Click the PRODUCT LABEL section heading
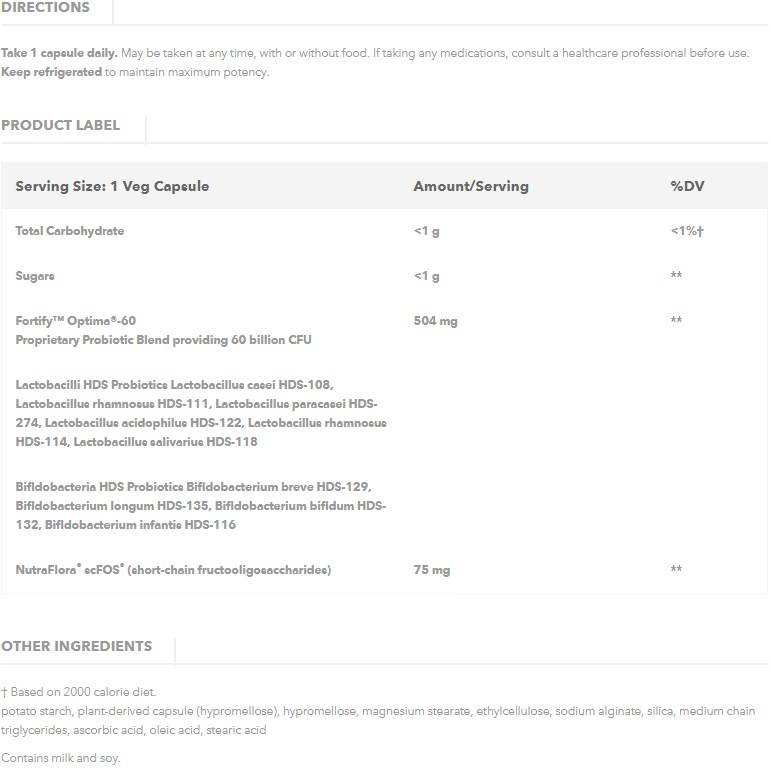The height and width of the screenshot is (770, 771). point(60,125)
